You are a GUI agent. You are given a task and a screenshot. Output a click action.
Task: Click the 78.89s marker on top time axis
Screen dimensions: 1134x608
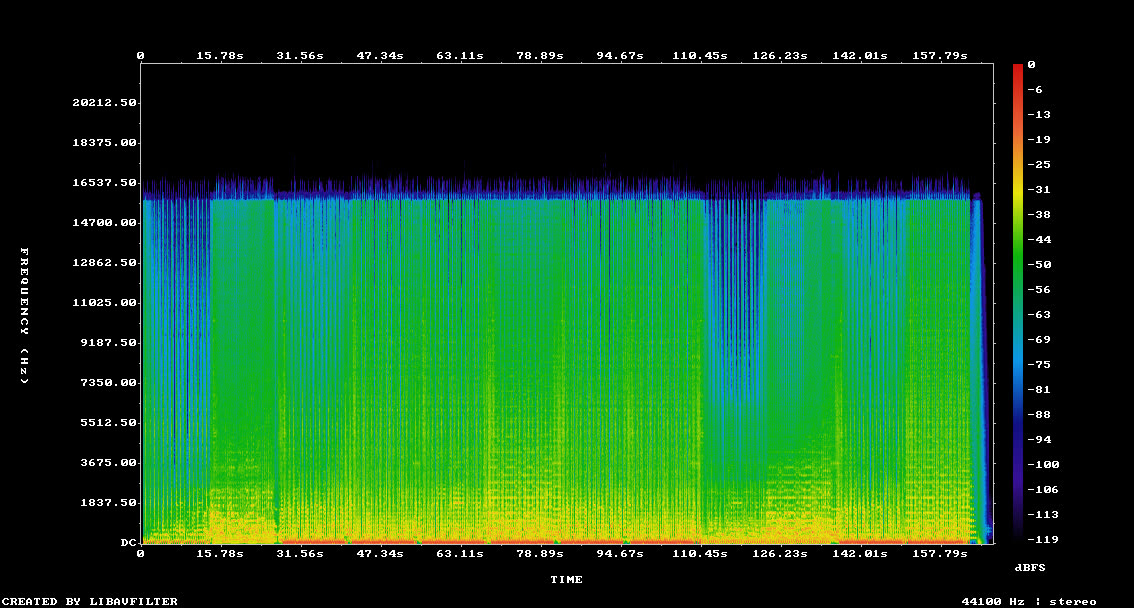tap(539, 55)
